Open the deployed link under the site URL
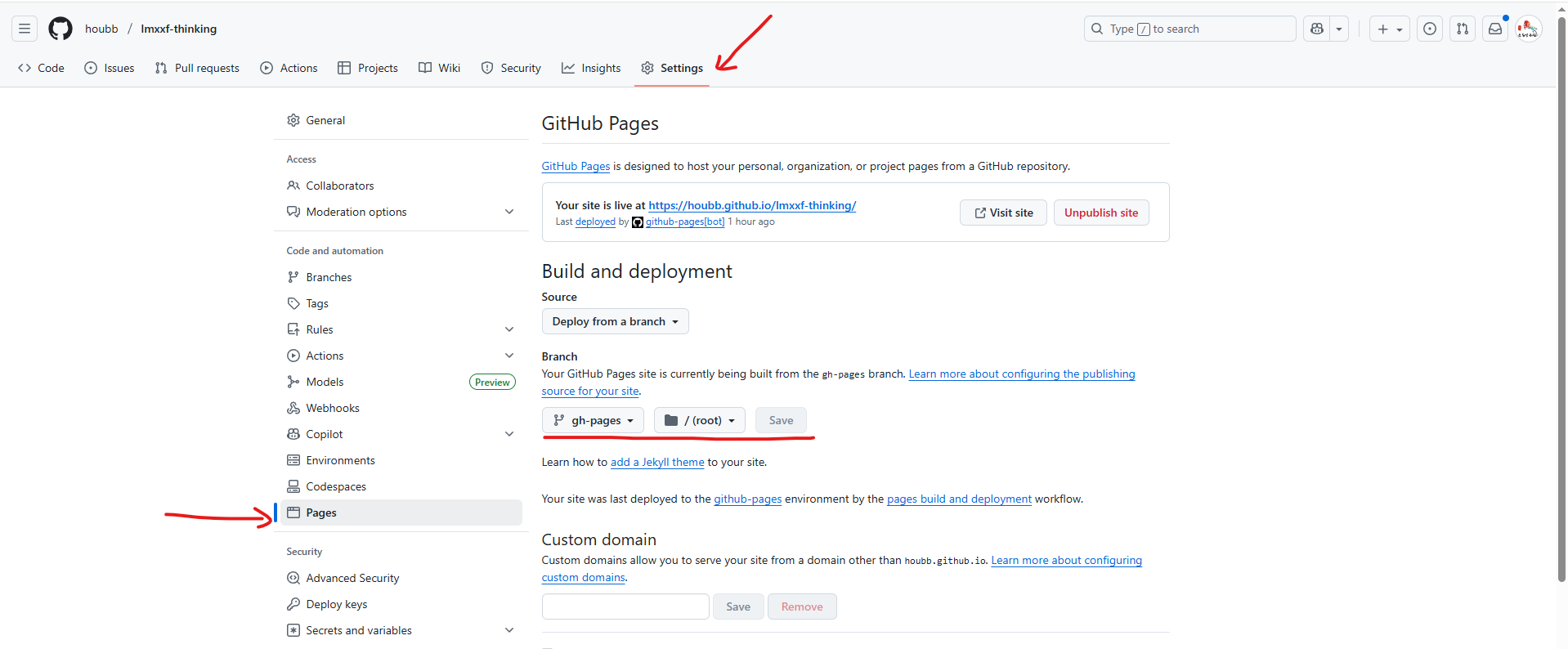The image size is (1568, 649). pos(595,222)
